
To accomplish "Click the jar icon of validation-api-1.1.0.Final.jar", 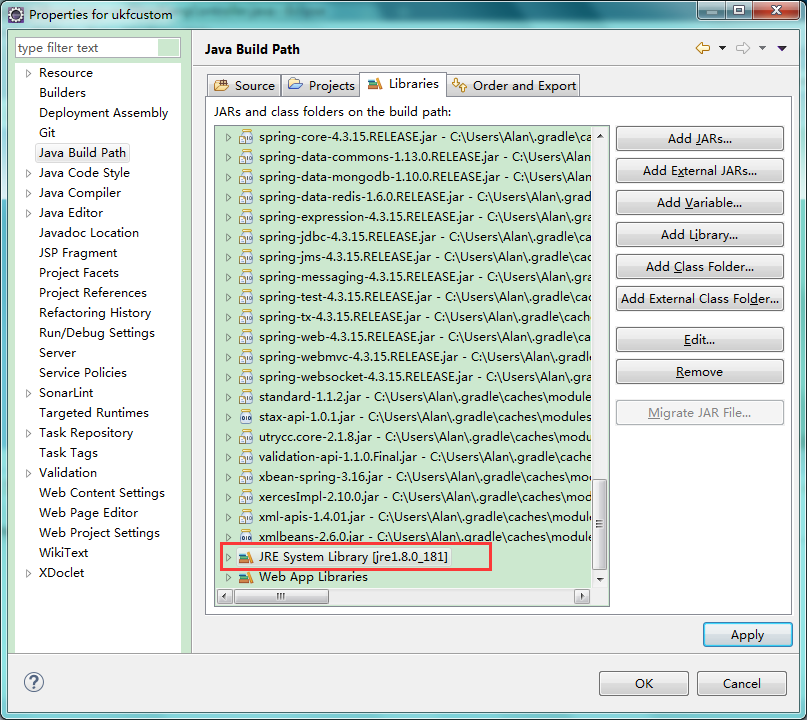I will (x=246, y=457).
